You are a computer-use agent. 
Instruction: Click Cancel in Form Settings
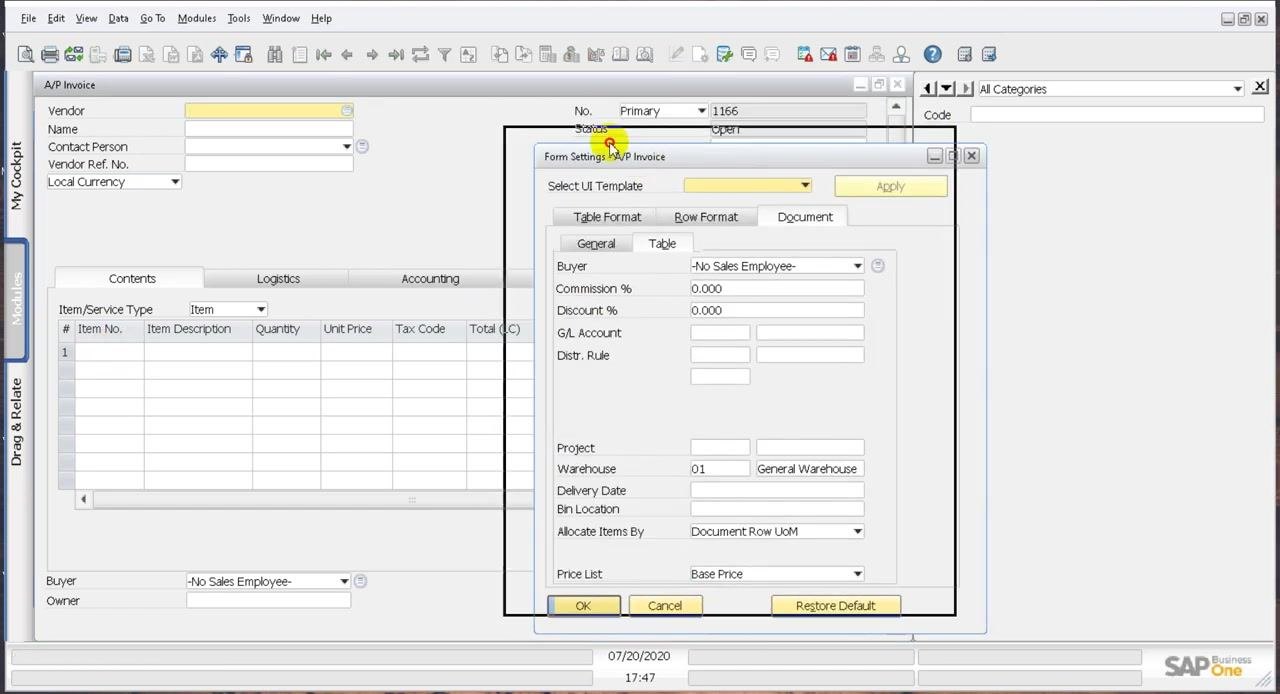click(x=665, y=606)
